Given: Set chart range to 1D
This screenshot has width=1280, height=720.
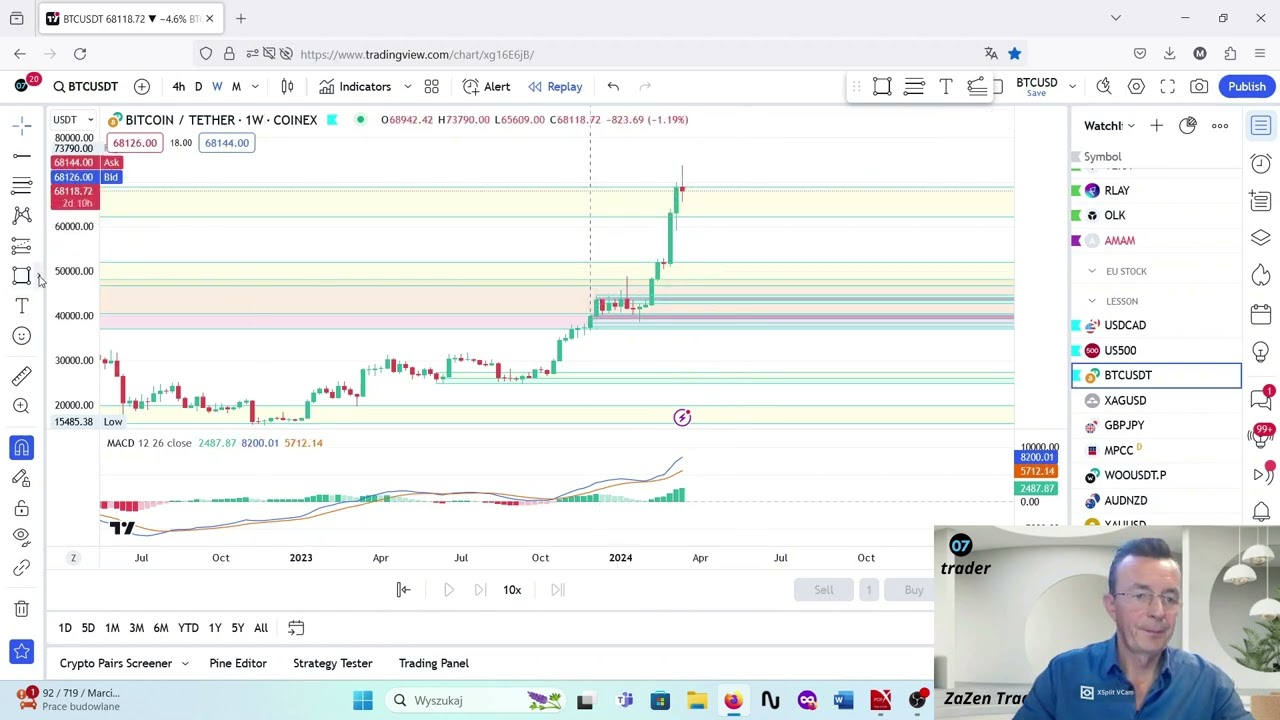Looking at the screenshot, I should pyautogui.click(x=65, y=628).
